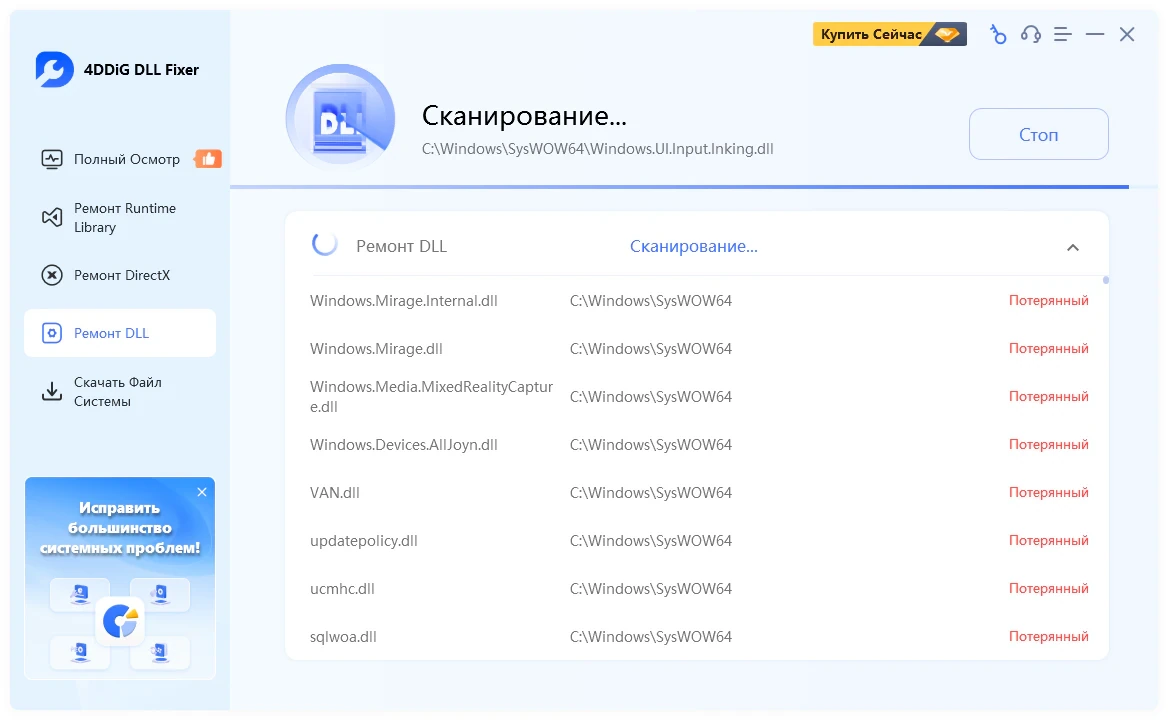Viewport: 1168px width, 720px height.
Task: Click Потерянный status for Windows.Devices.AllJoyn.dll
Action: click(x=1049, y=445)
